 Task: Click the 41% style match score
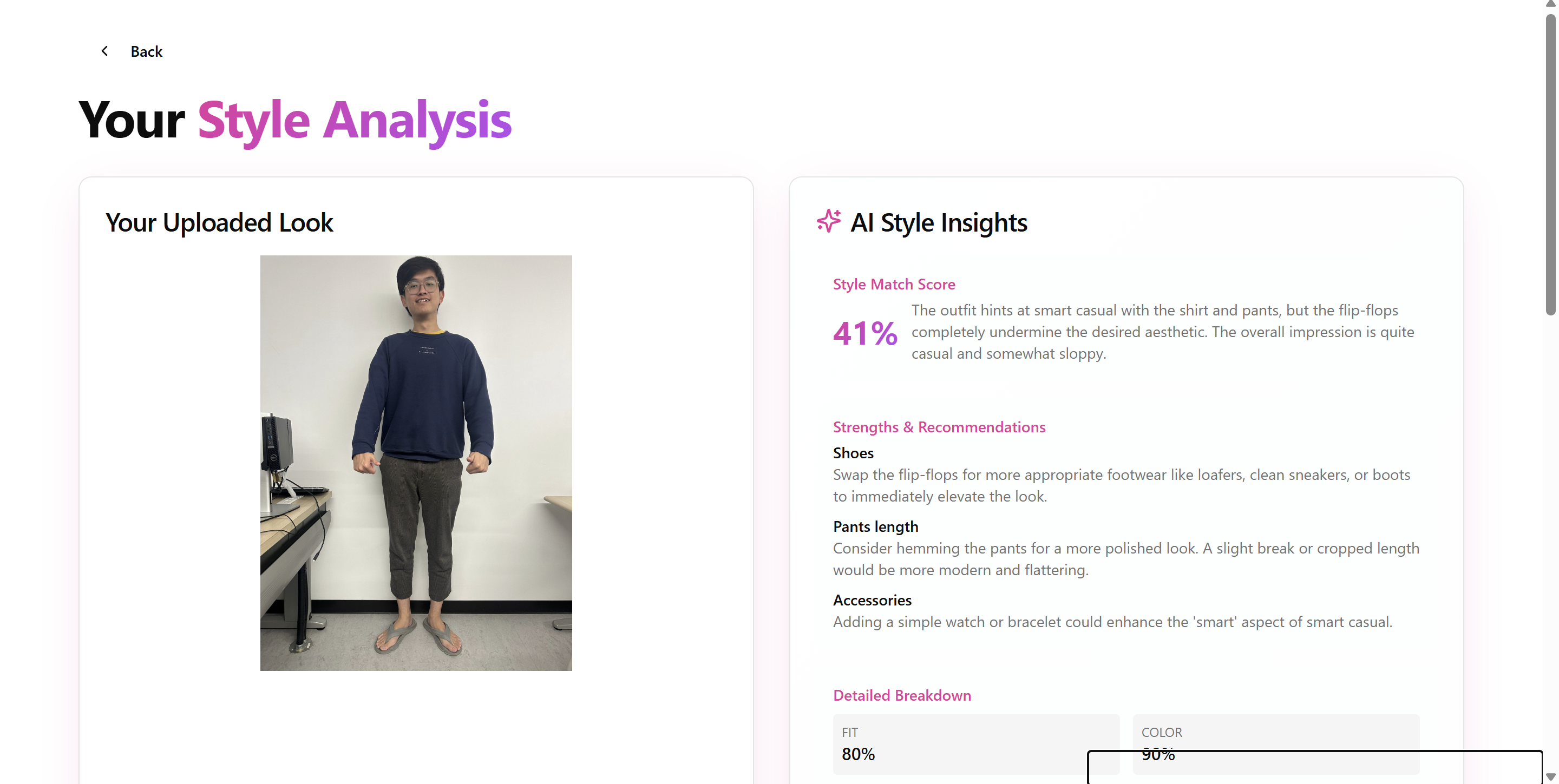[865, 333]
